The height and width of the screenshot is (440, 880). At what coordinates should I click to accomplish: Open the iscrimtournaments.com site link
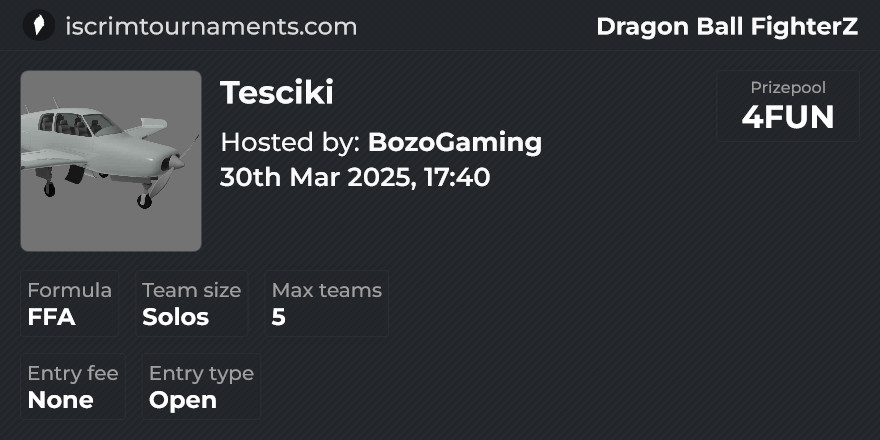pos(210,26)
